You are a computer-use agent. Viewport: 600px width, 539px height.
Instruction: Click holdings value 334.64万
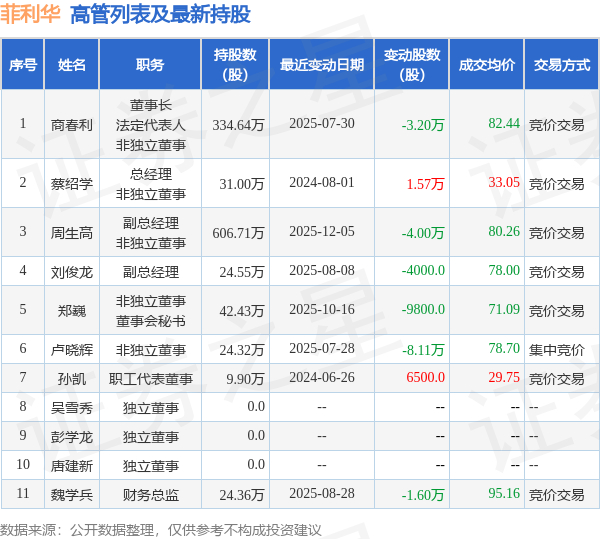tap(238, 125)
